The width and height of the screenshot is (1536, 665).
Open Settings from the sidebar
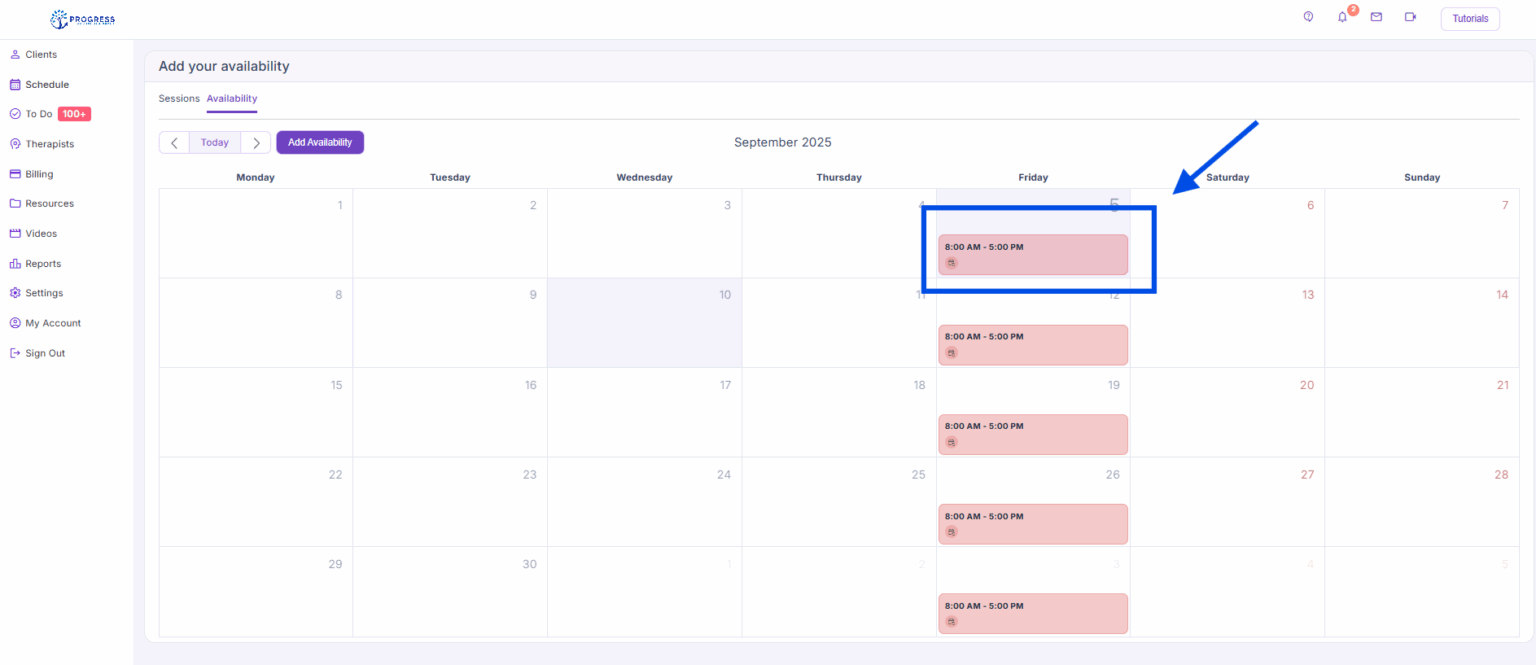tap(43, 293)
